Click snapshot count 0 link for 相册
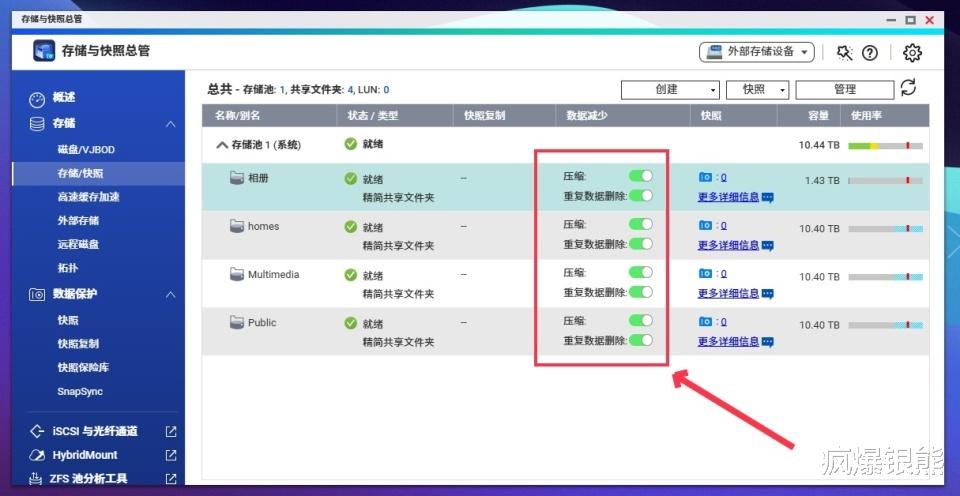Viewport: 960px width, 496px height. click(723, 178)
